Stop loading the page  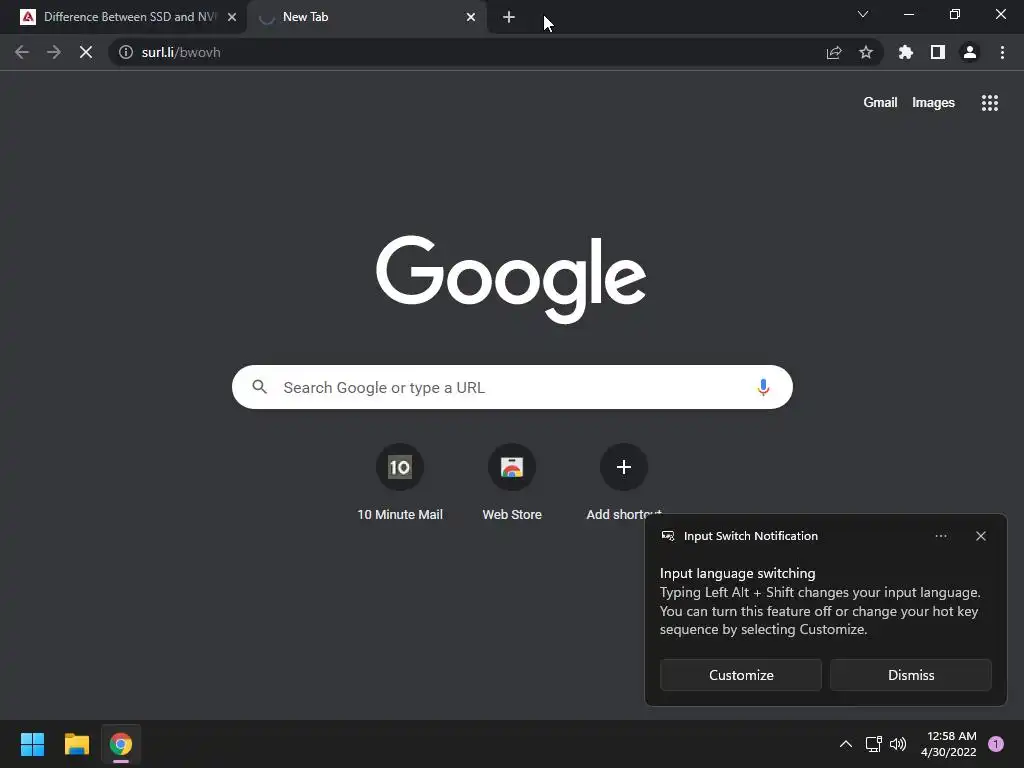click(x=86, y=52)
